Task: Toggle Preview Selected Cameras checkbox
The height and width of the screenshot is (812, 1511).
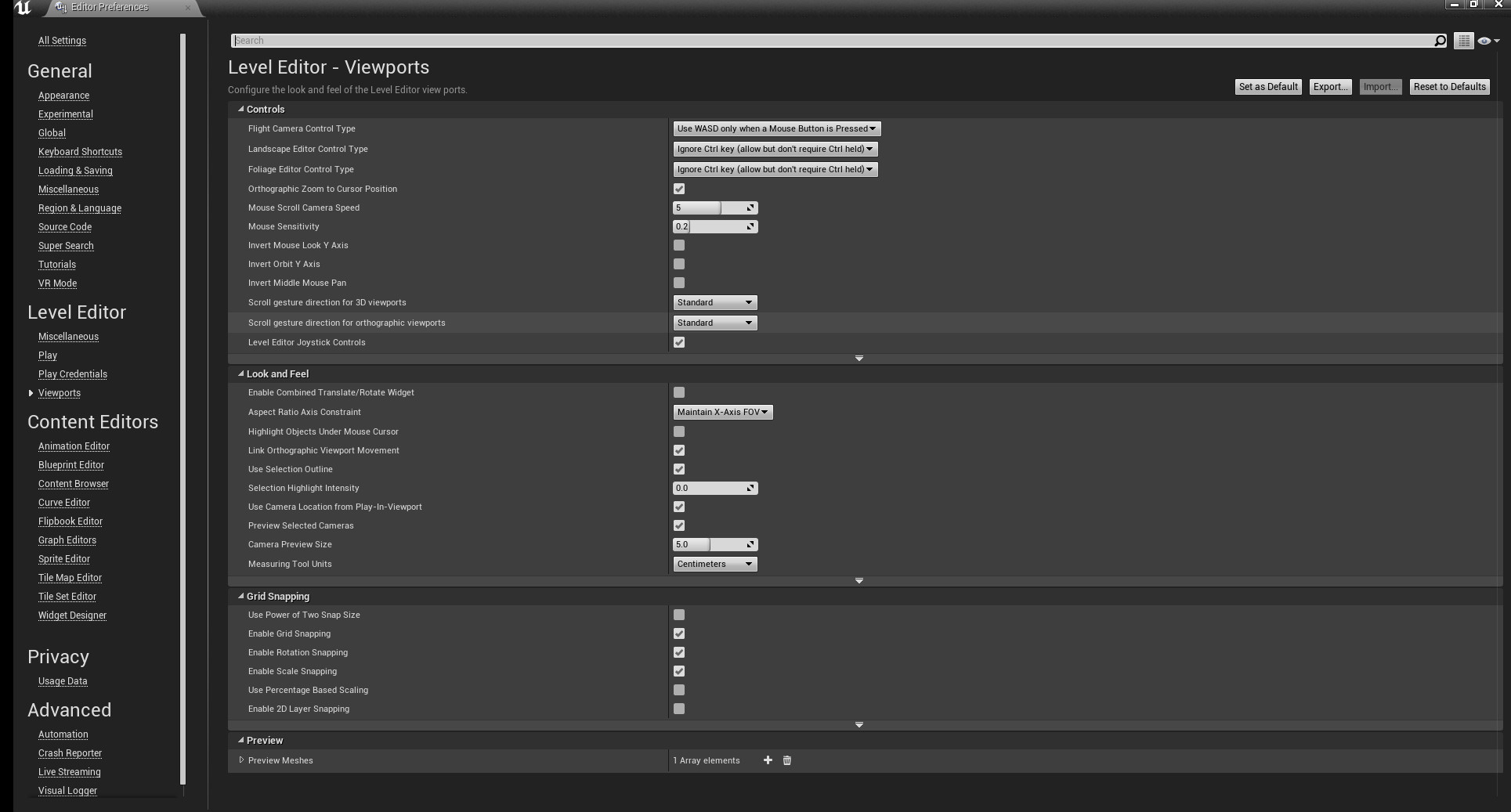Action: pos(679,525)
